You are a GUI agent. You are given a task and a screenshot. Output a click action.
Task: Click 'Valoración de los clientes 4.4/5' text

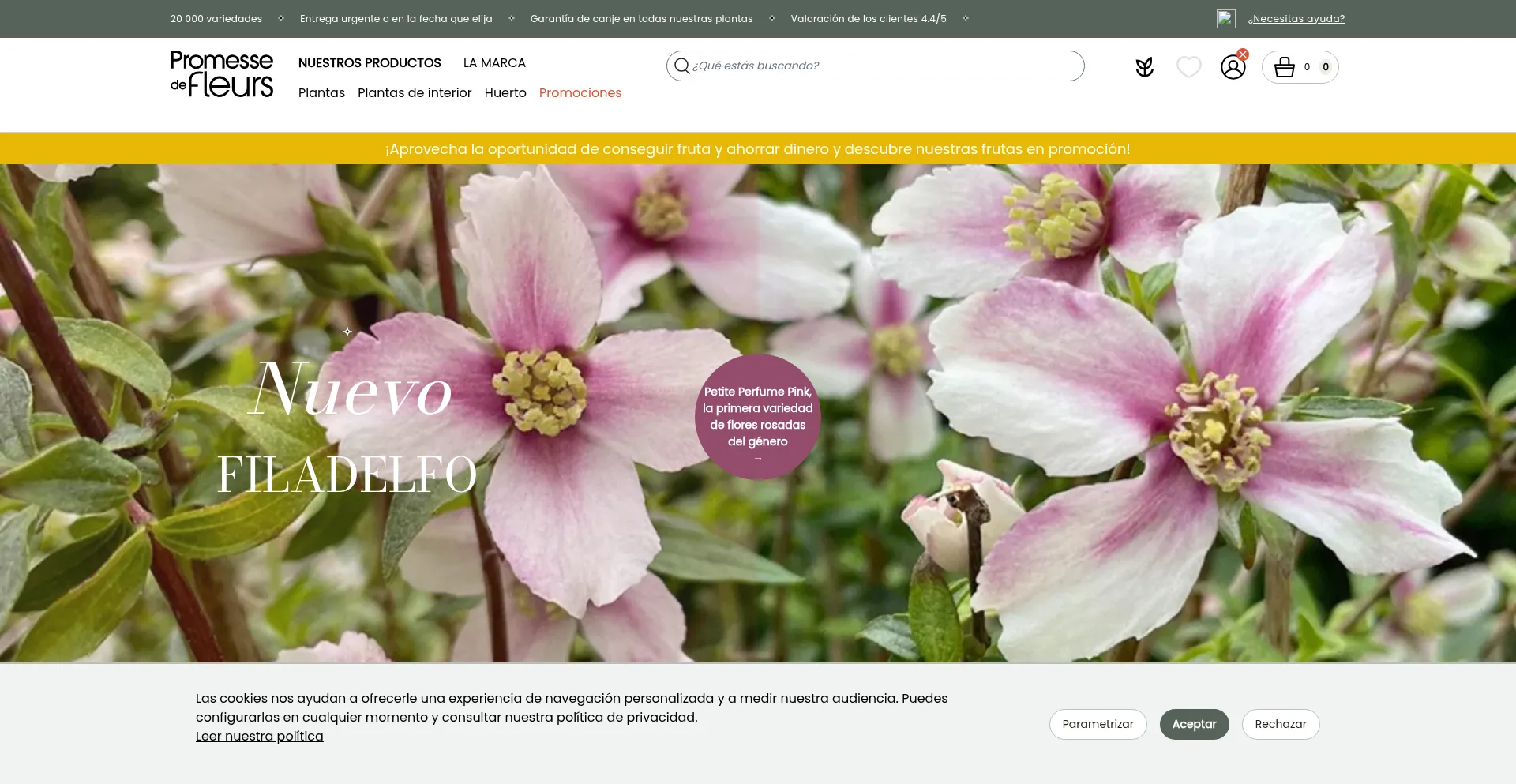[869, 19]
